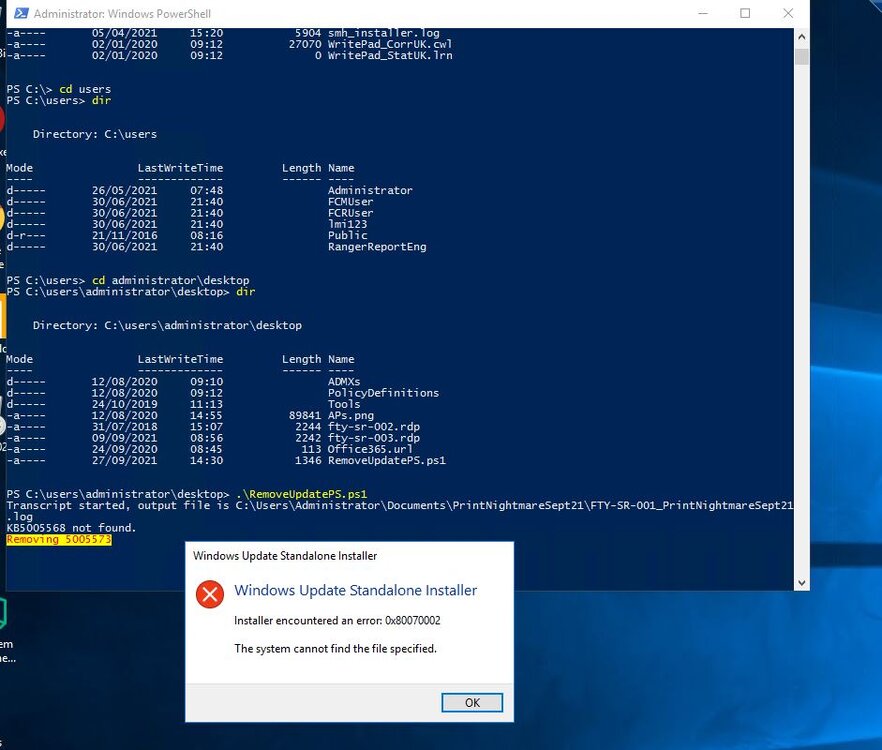Image resolution: width=882 pixels, height=750 pixels.
Task: Click 'WritePad_StatUK.lrn' file name
Action: (390, 55)
